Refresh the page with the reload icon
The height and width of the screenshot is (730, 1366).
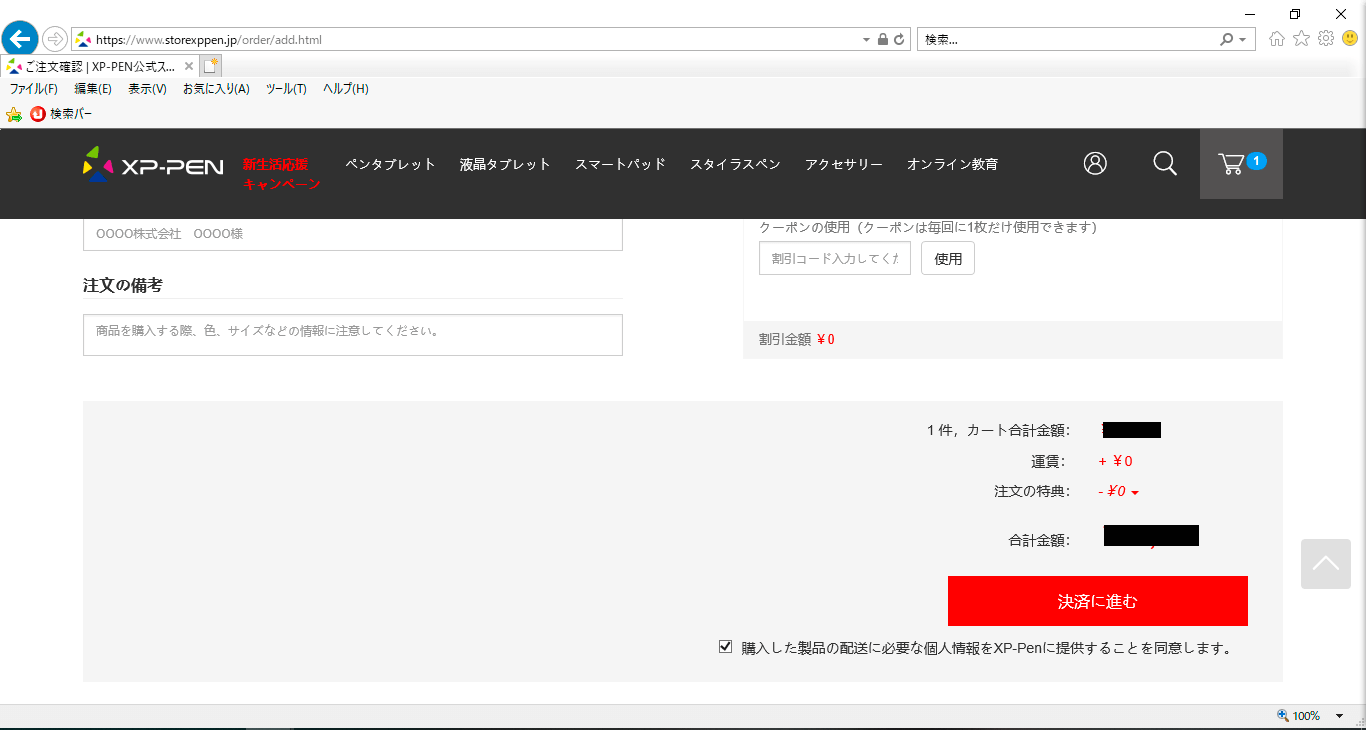click(x=899, y=40)
